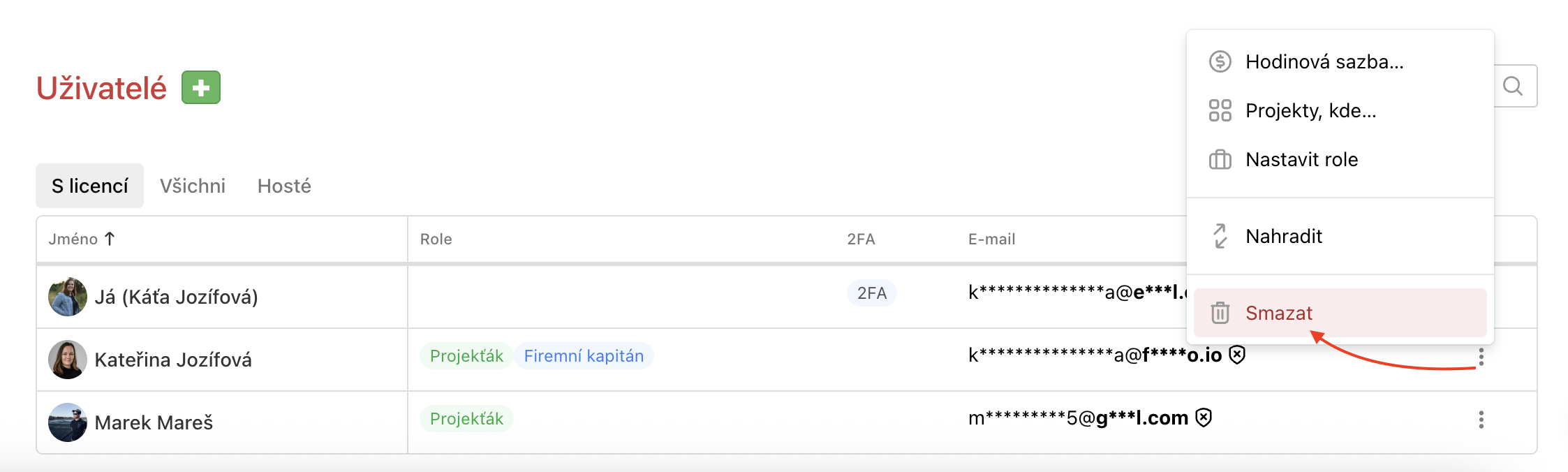Click Kateřina Jozífová's avatar photo
The height and width of the screenshot is (472, 1568).
[68, 359]
